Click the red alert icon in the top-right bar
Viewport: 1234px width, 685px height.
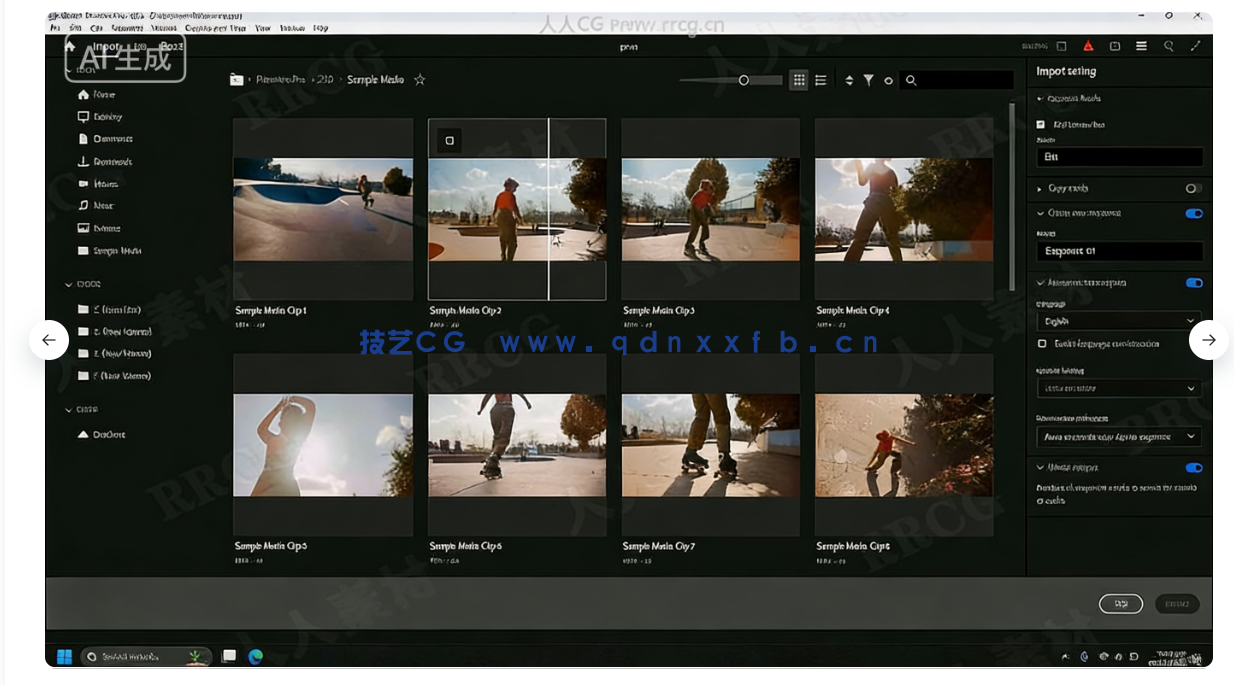click(1089, 45)
